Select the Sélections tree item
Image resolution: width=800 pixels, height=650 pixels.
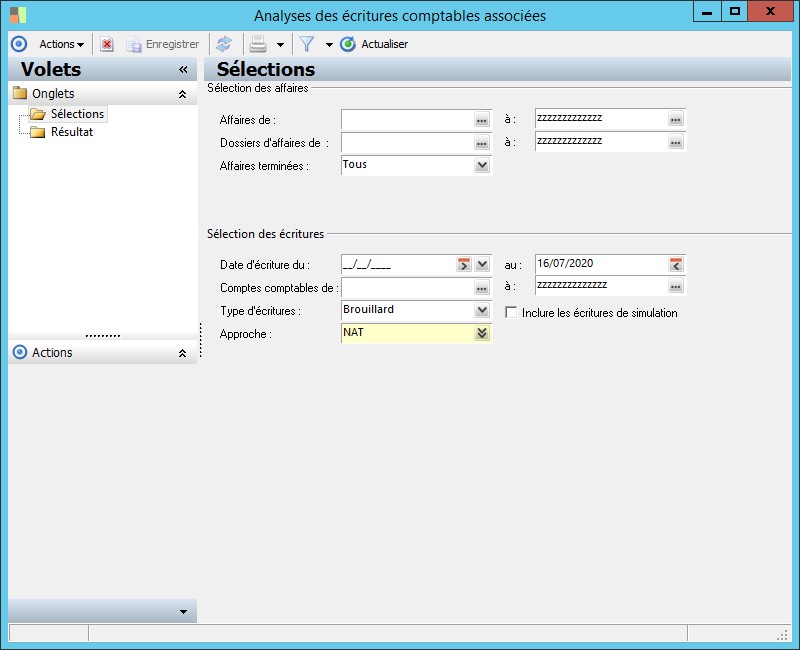point(77,114)
